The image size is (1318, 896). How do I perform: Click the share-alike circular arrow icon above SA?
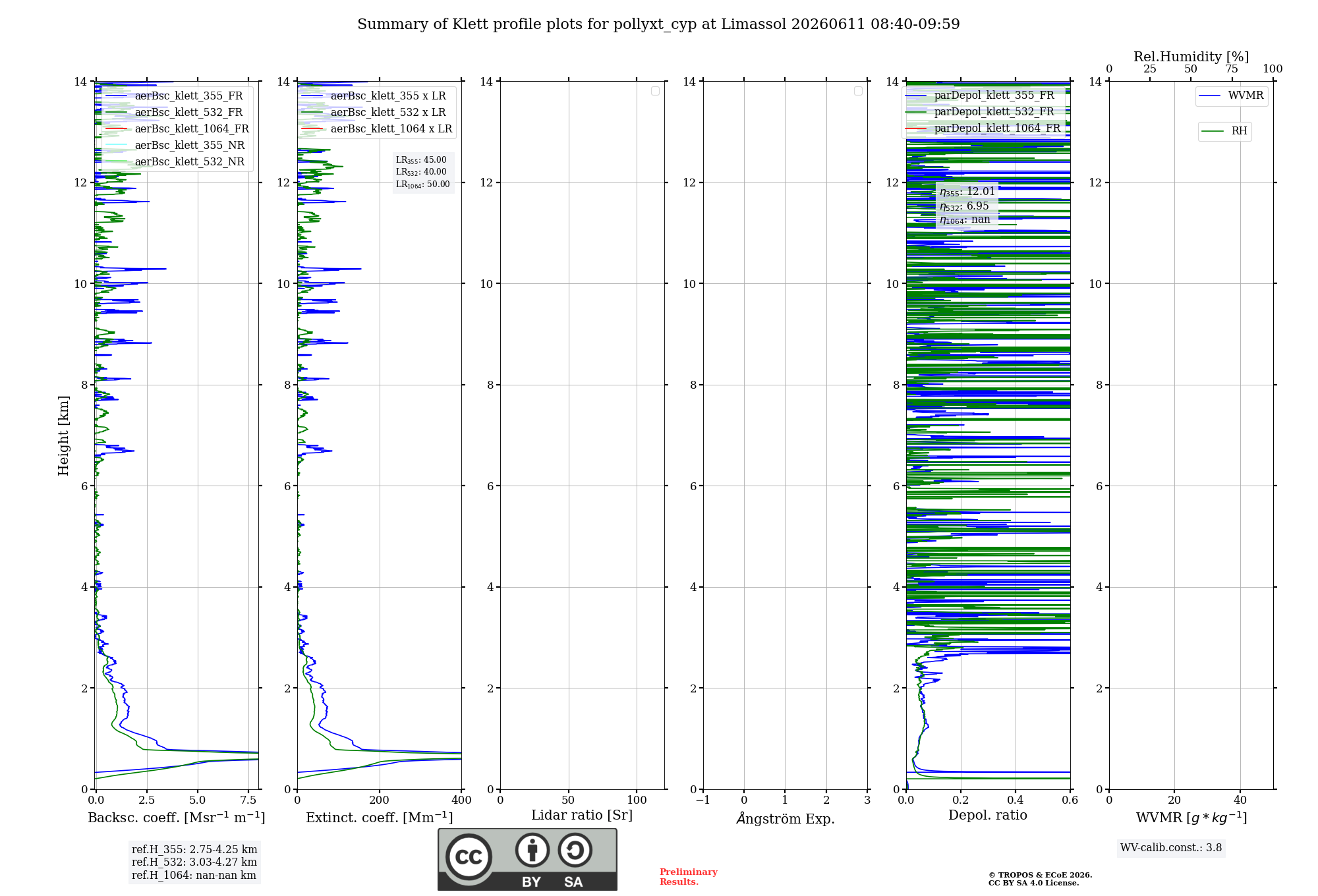pyautogui.click(x=575, y=850)
